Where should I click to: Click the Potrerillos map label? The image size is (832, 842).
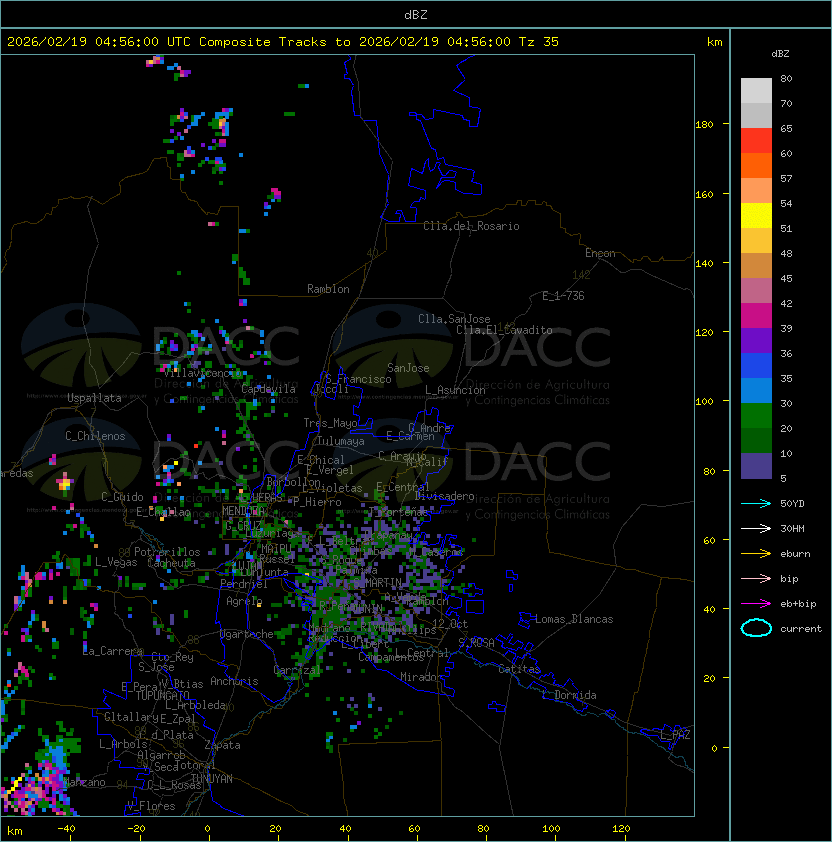point(167,552)
